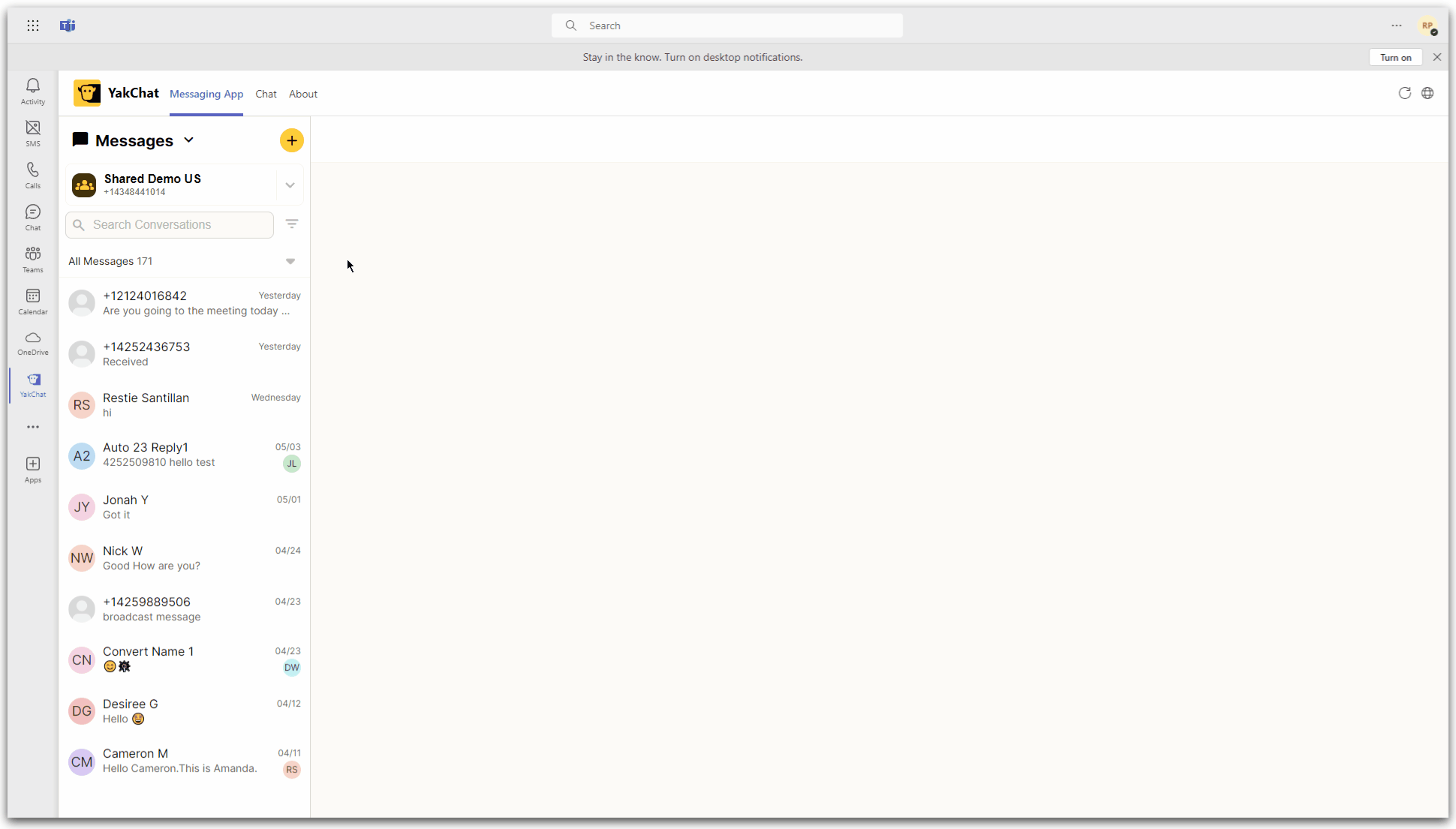Click the YakChat logo in the app header
This screenshot has height=829, width=1456.
pyautogui.click(x=87, y=93)
